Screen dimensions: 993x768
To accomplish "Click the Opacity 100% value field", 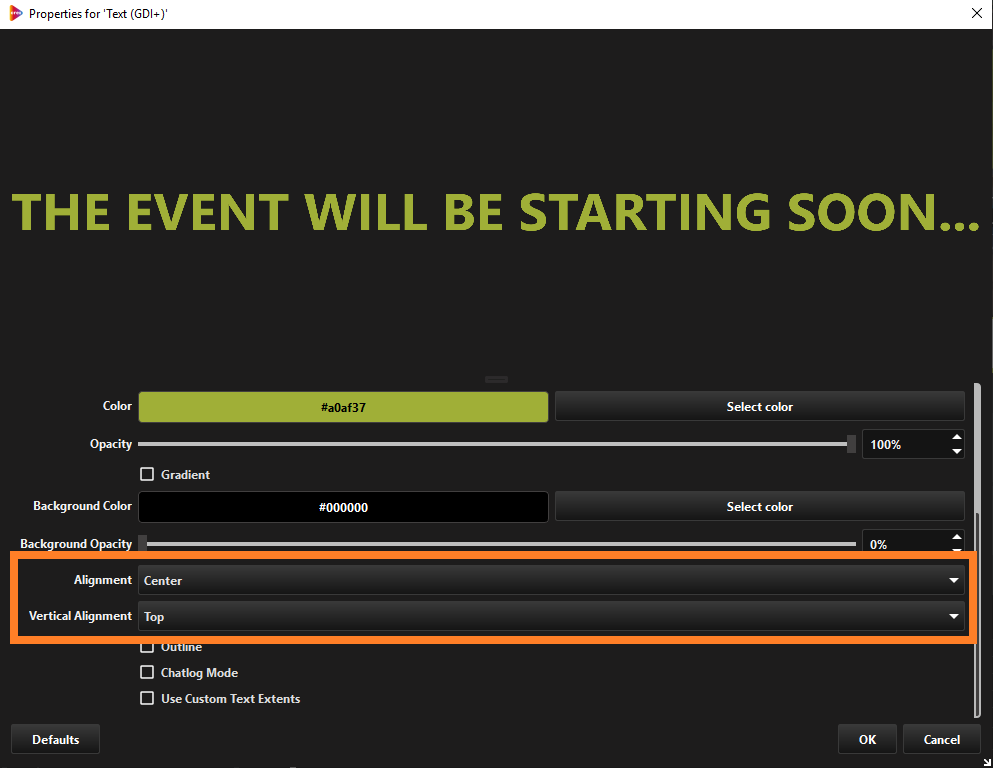I will click(906, 444).
